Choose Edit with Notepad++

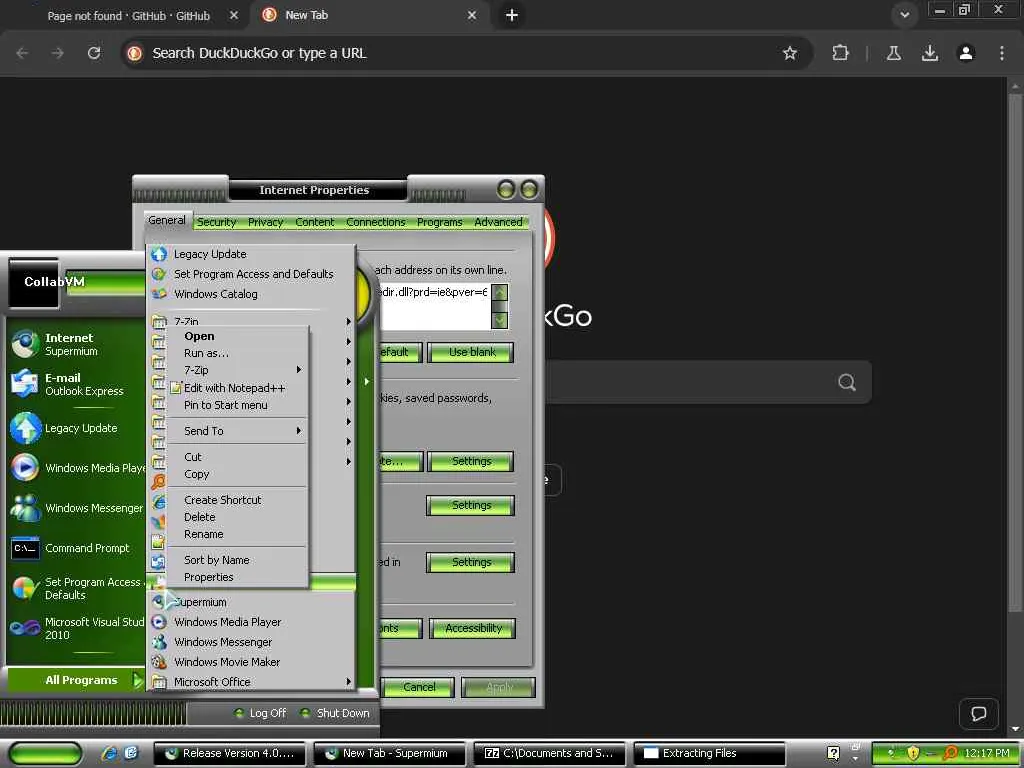[x=237, y=388]
